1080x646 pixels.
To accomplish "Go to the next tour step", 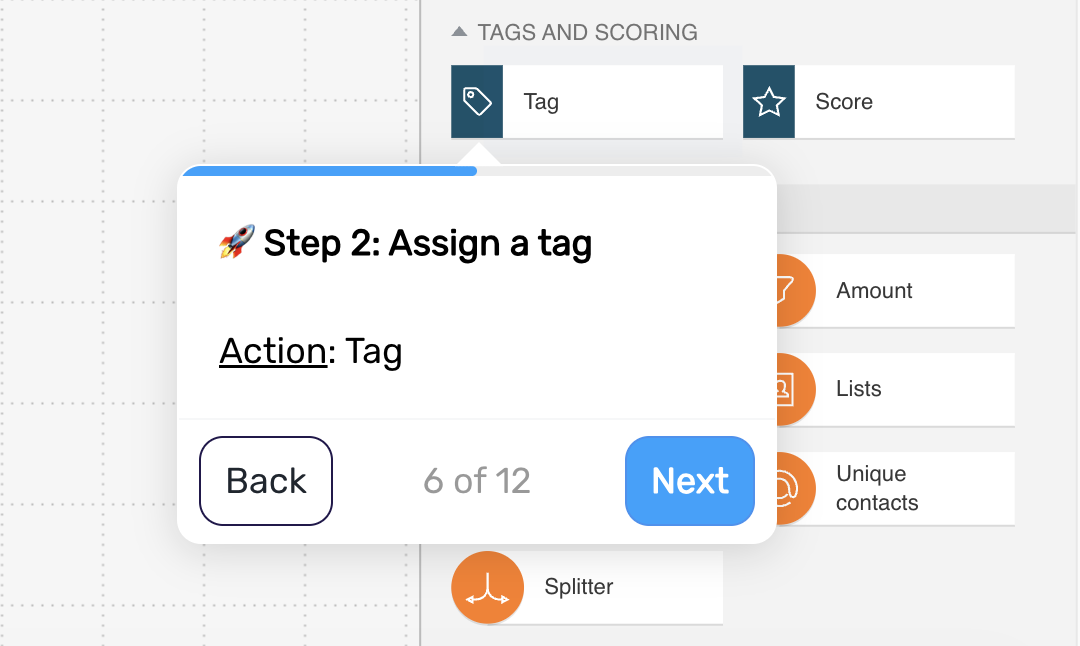I will pos(689,481).
